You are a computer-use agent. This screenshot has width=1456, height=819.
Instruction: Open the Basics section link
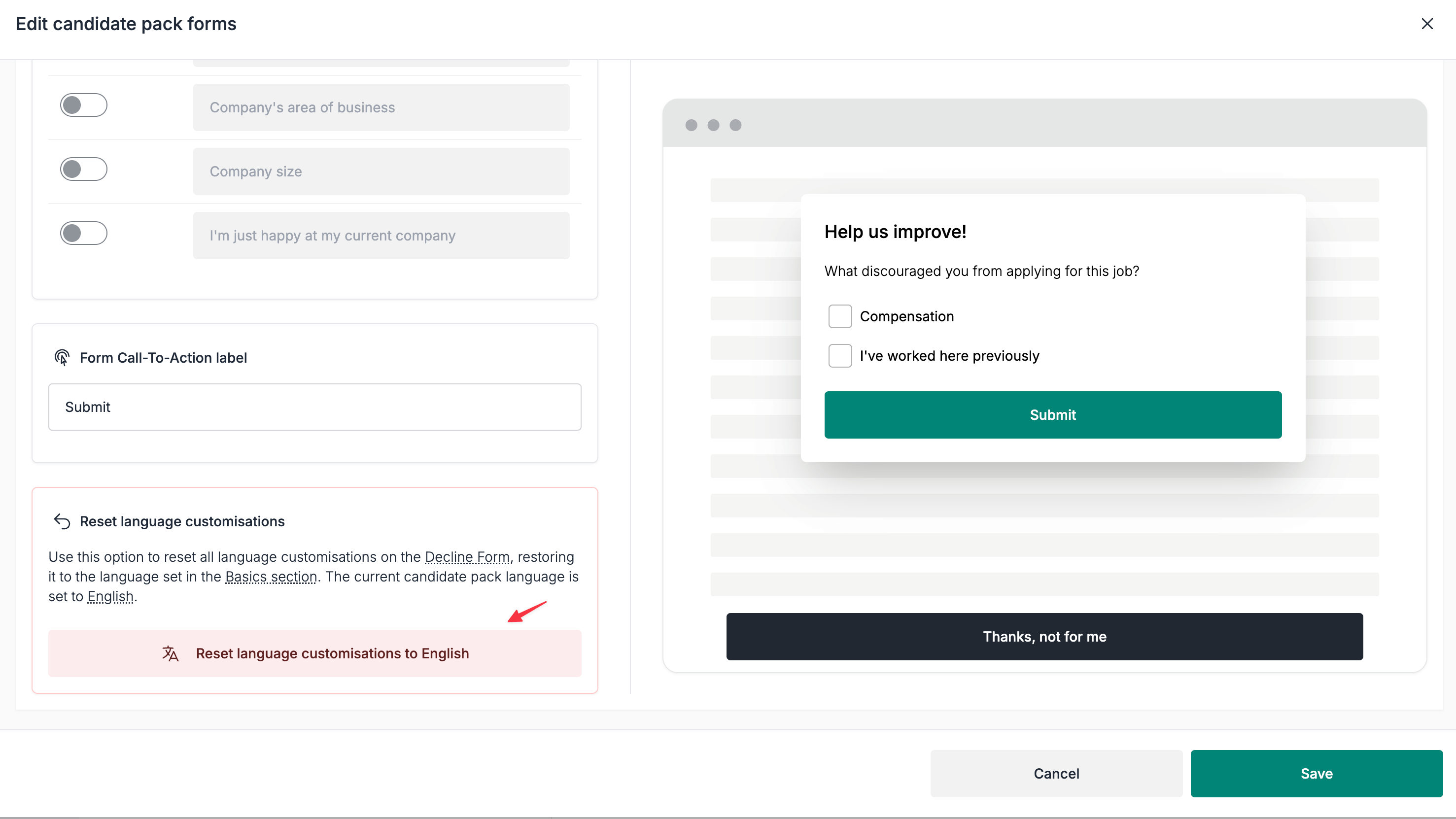[x=271, y=577]
